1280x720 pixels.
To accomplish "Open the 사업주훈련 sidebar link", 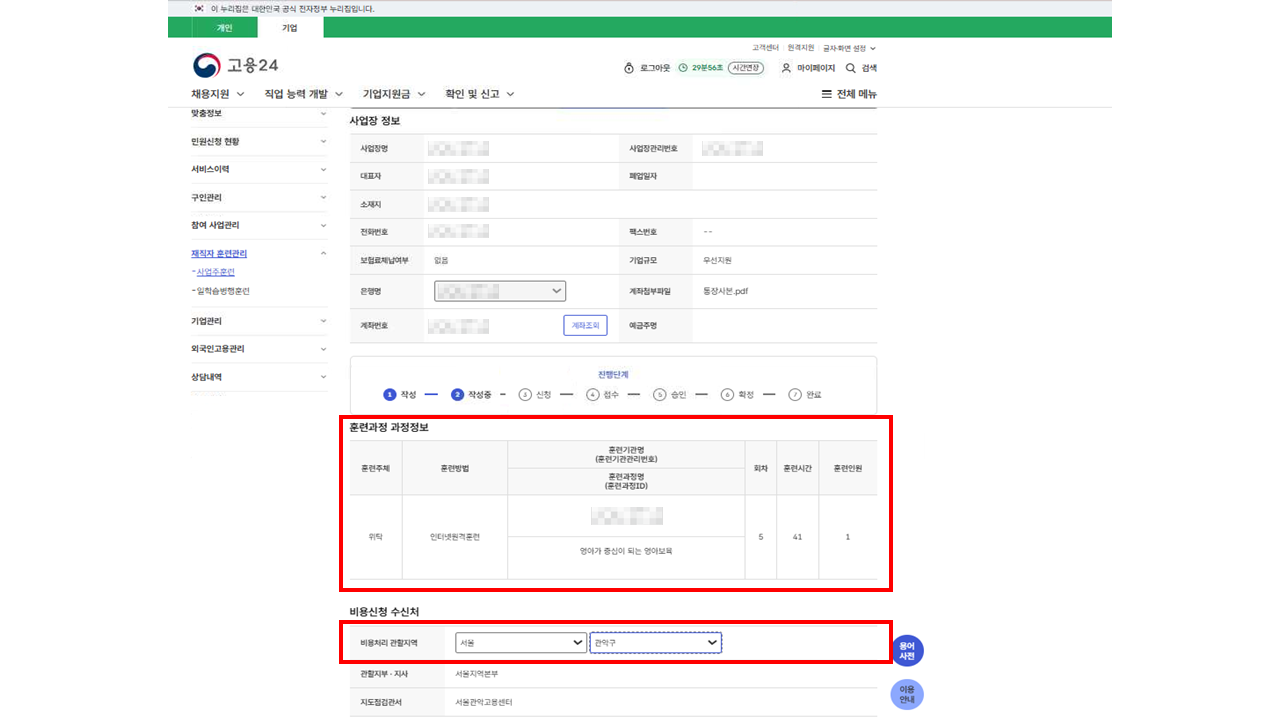I will pos(215,272).
